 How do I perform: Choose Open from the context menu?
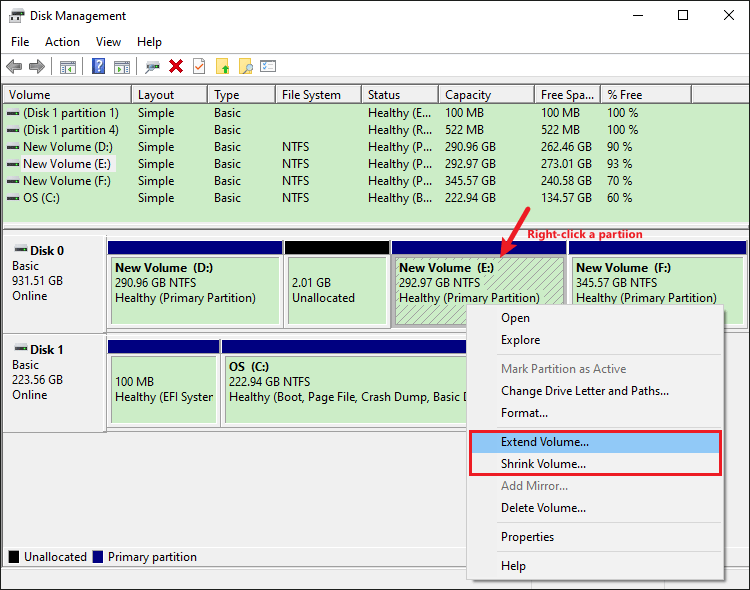(595, 318)
